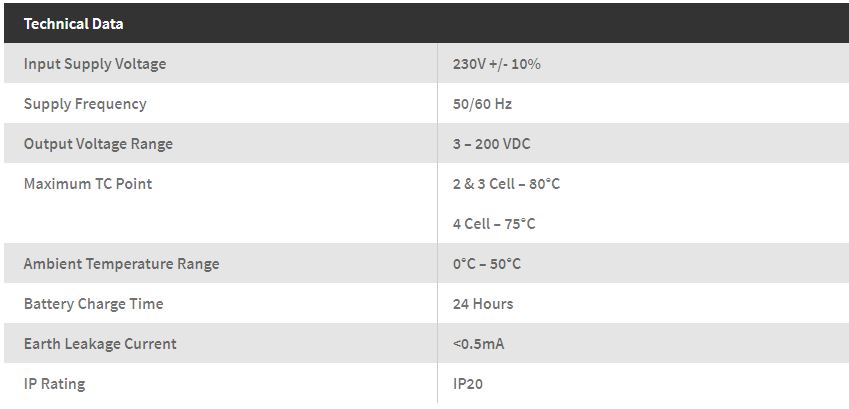Click the 3 – 200 VDC value
This screenshot has width=849, height=409.
click(491, 144)
